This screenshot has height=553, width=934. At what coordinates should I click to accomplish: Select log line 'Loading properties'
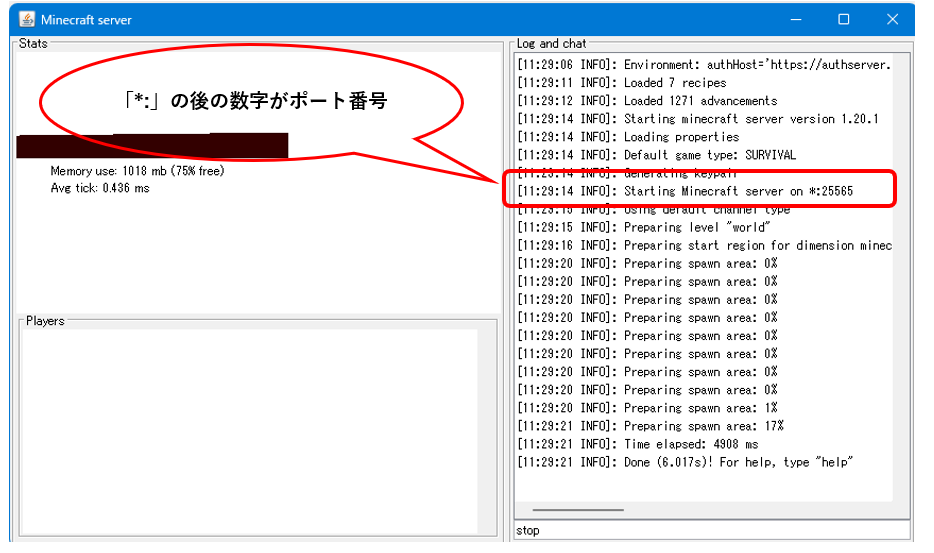[x=628, y=137]
